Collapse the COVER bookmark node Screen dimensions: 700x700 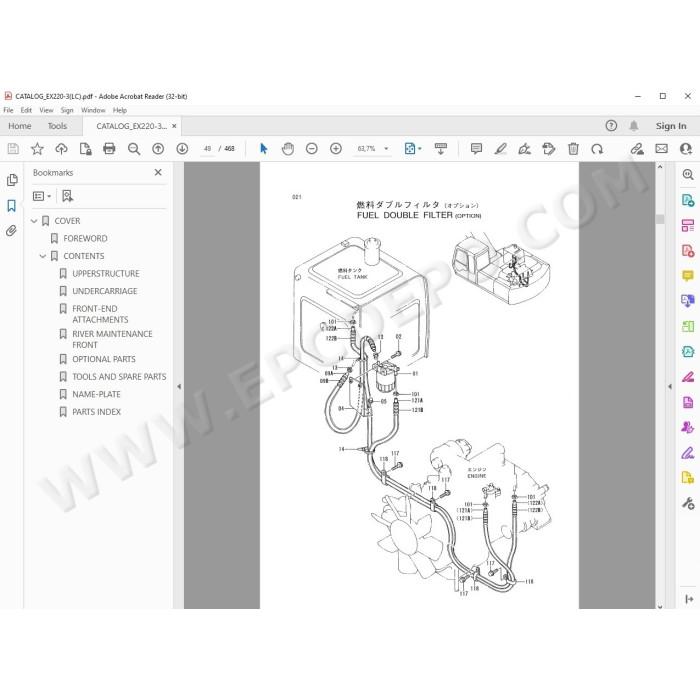tap(34, 221)
